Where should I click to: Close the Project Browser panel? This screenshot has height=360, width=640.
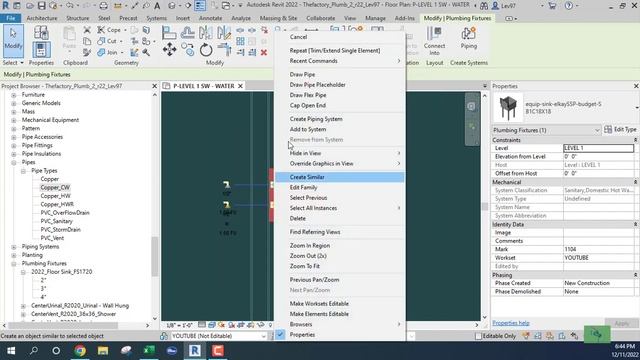(x=154, y=86)
